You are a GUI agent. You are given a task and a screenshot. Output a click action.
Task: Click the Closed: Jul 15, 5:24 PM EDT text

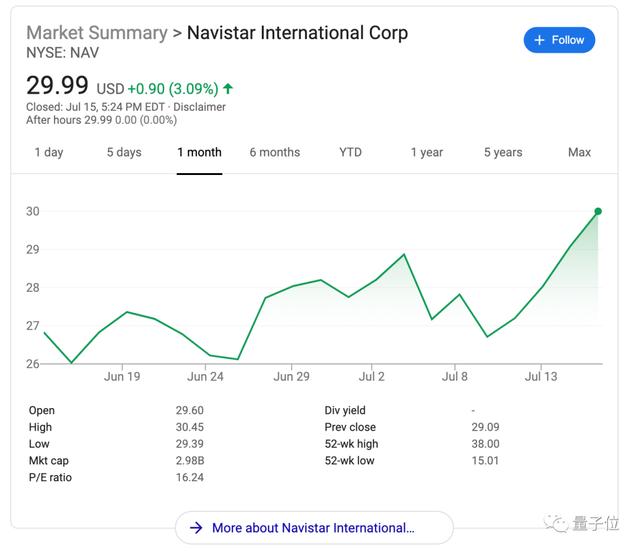pyautogui.click(x=95, y=107)
